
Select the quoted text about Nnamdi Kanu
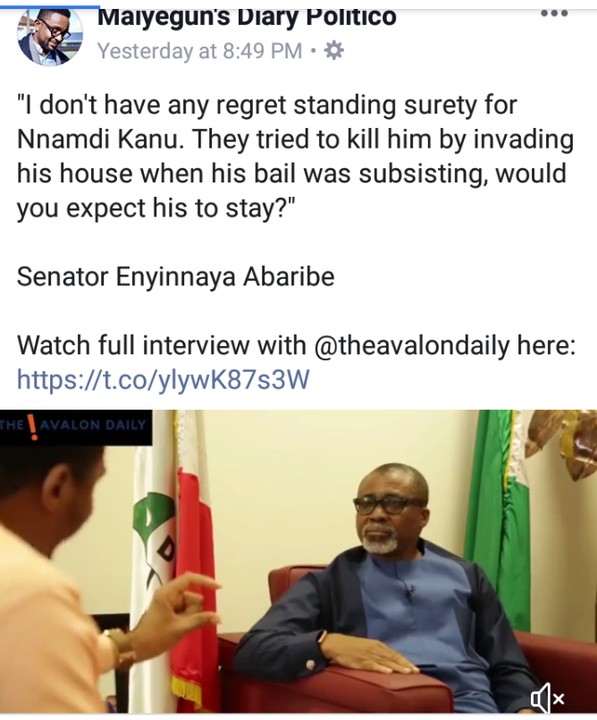(295, 156)
